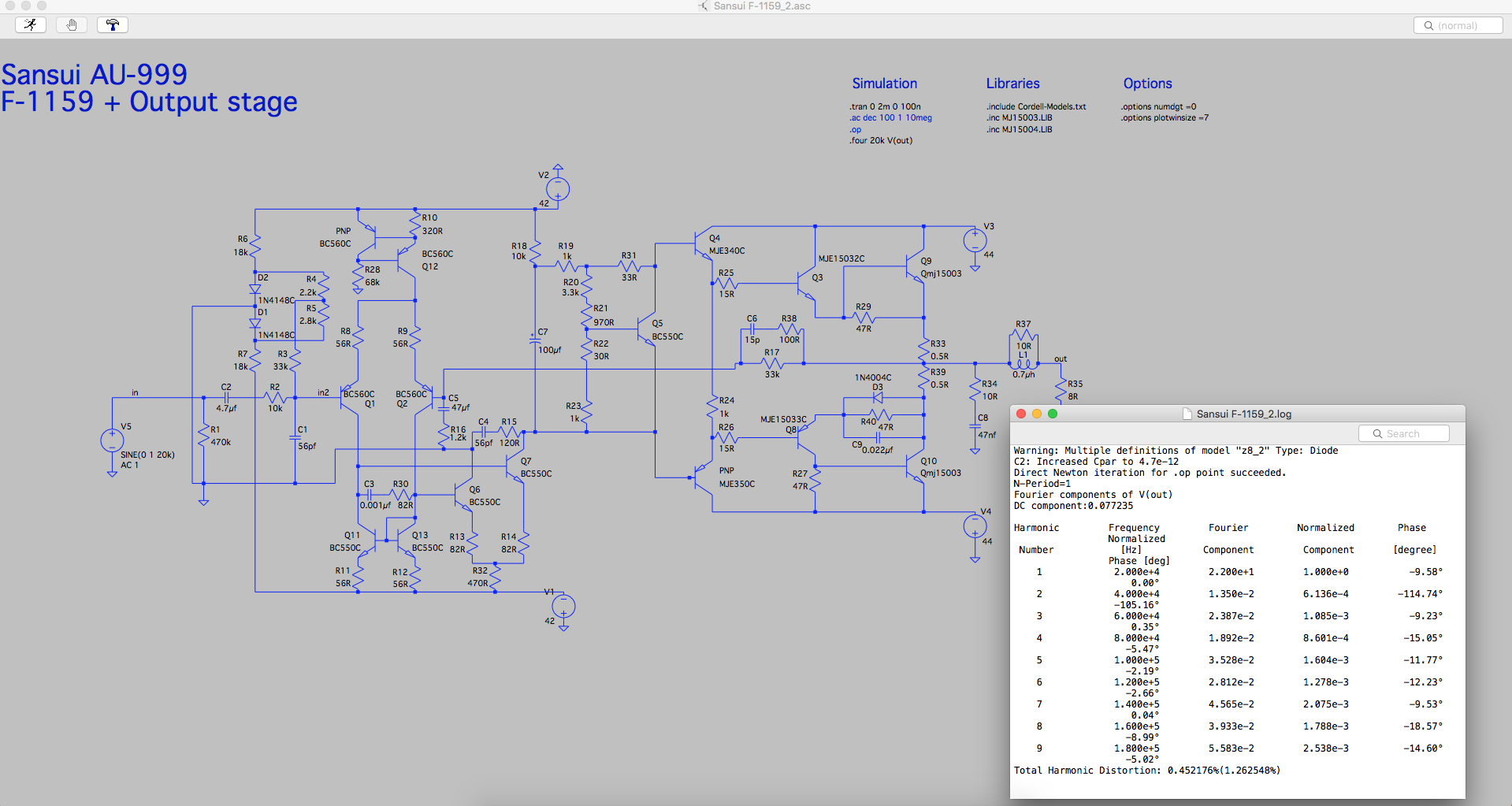This screenshot has height=806, width=1512.
Task: Select transistor Q5 BC550C
Action: pos(646,331)
